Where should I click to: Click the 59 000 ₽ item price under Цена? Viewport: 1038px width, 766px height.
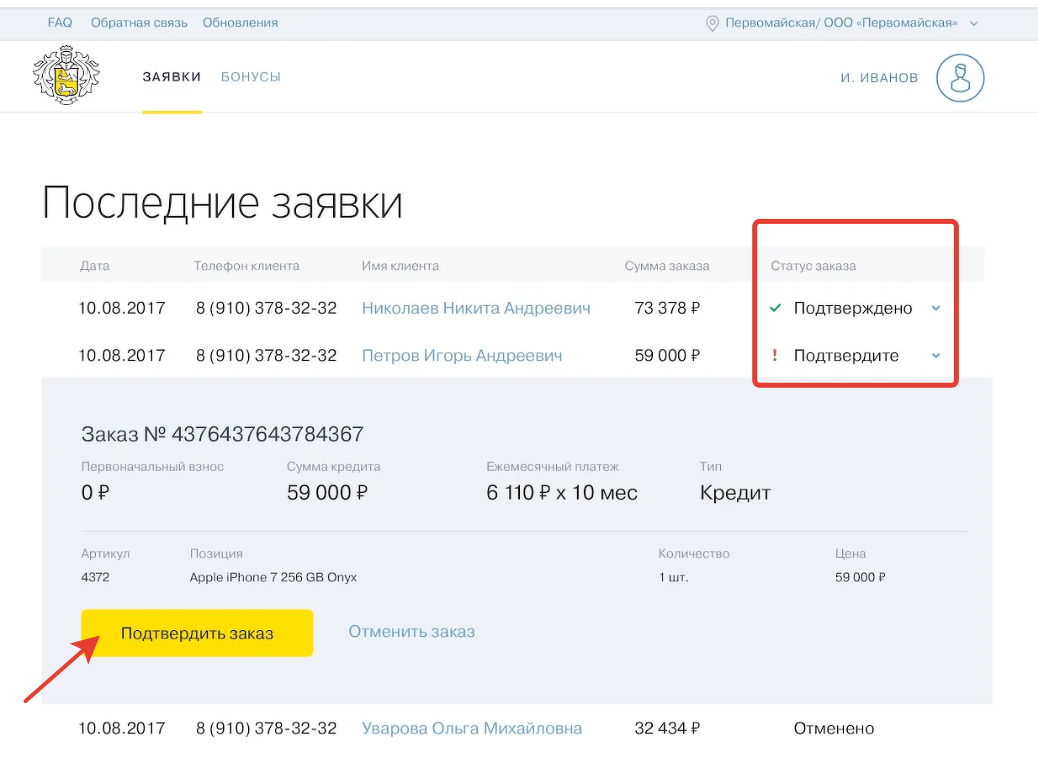[x=860, y=577]
